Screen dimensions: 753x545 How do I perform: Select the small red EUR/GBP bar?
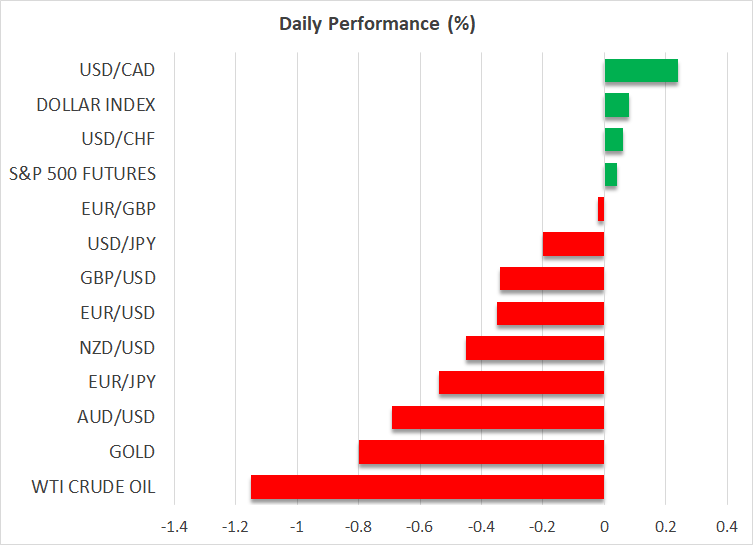pyautogui.click(x=601, y=209)
